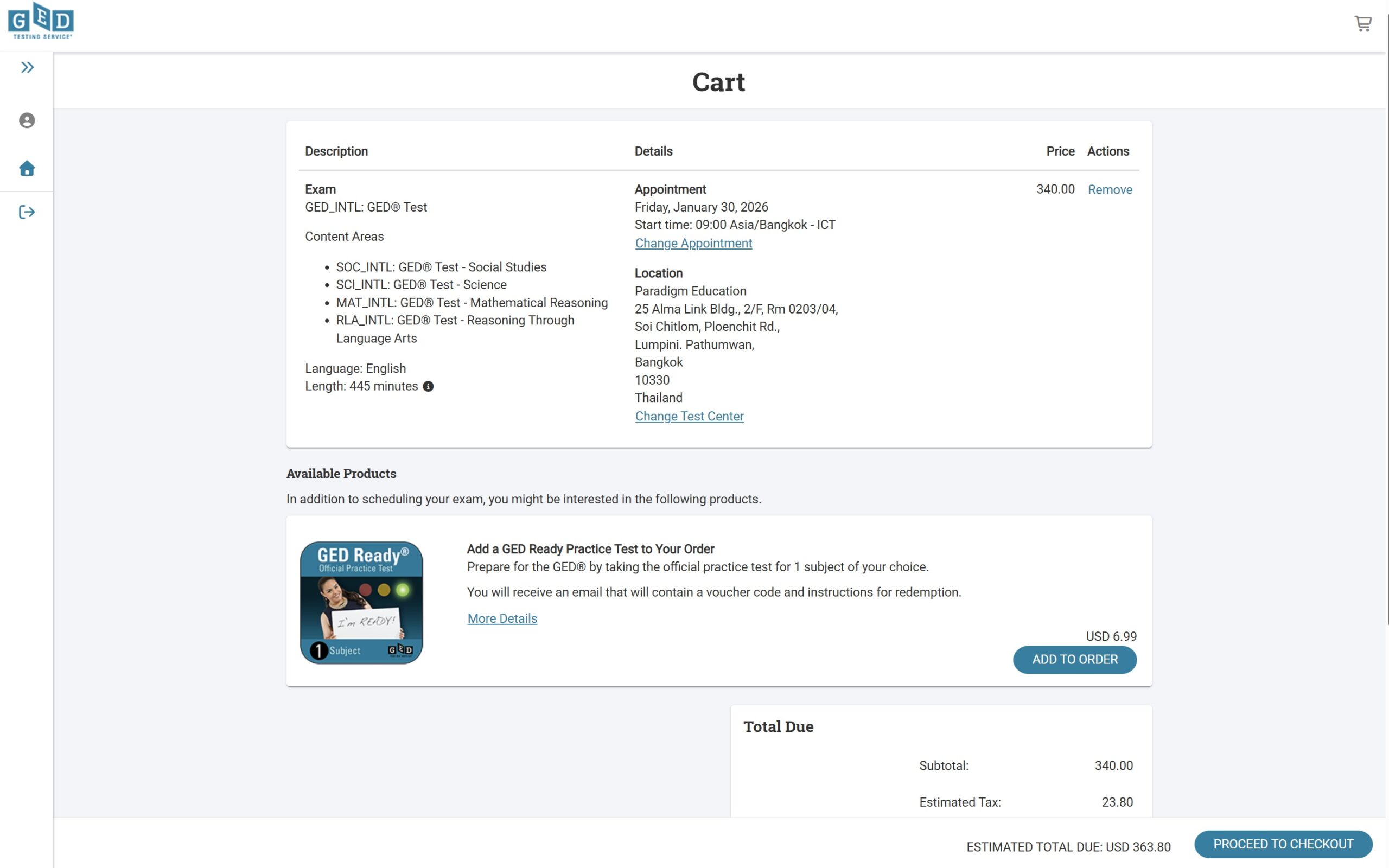Click the Description column header
Screen dimensions: 1389x868
[336, 151]
